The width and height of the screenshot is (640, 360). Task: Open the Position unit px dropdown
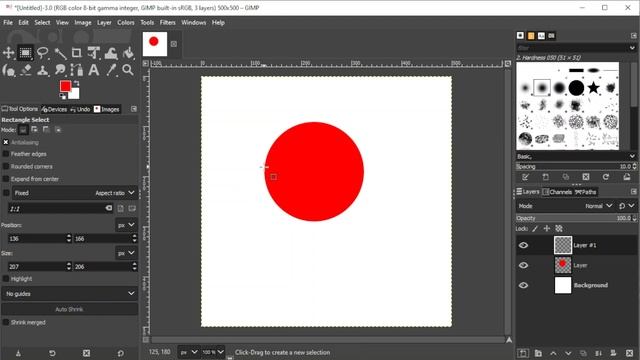[x=126, y=225]
